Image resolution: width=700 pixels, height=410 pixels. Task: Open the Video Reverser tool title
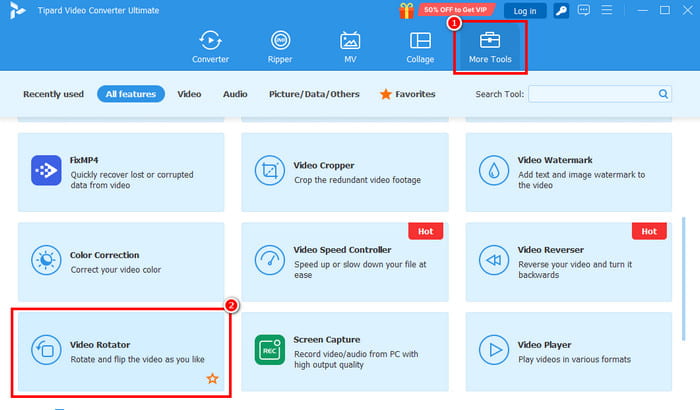(x=550, y=250)
